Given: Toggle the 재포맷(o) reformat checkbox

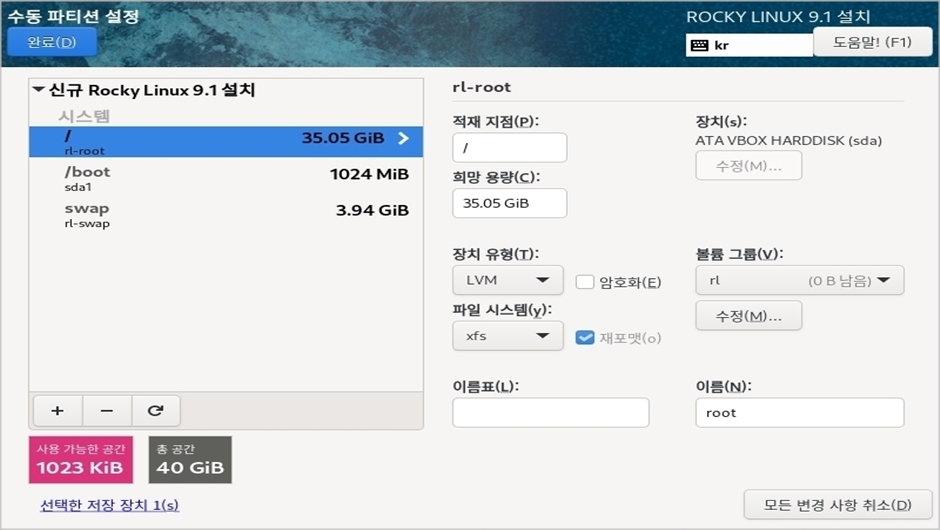Looking at the screenshot, I should 585,338.
